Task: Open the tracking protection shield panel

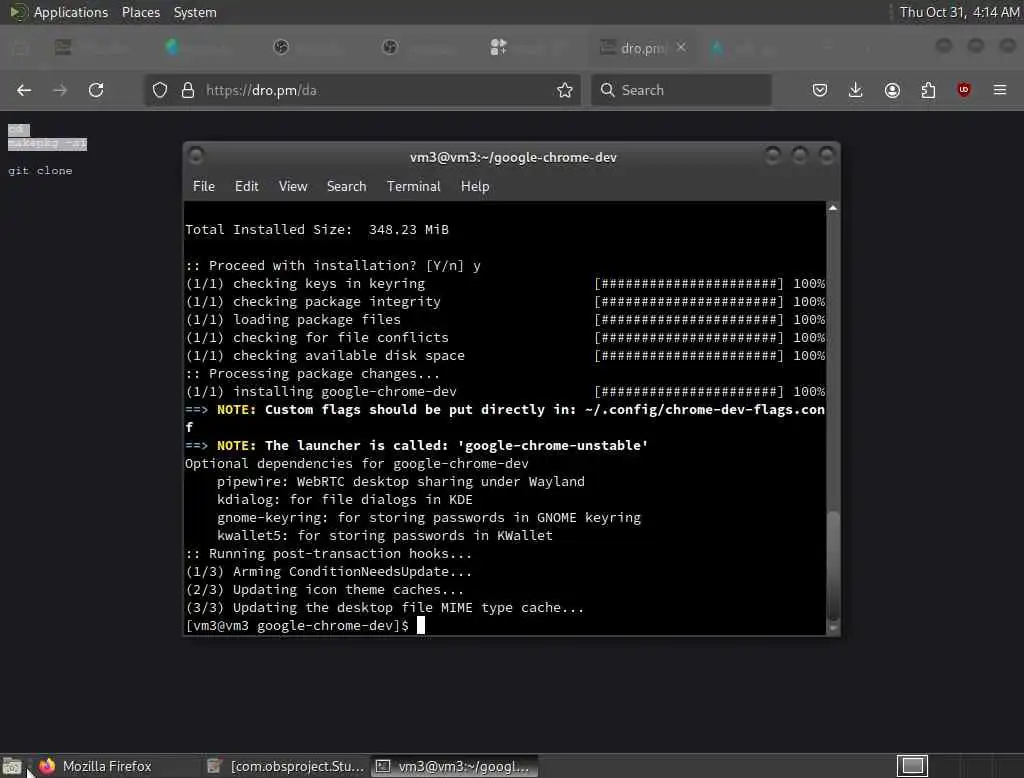Action: pyautogui.click(x=160, y=90)
